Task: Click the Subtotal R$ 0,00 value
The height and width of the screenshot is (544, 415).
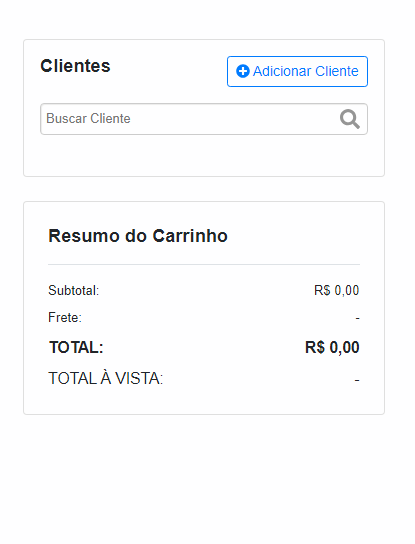Action: [337, 290]
